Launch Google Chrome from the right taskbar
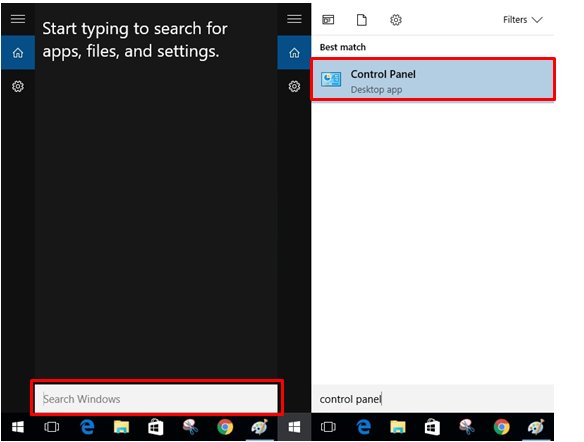 [x=502, y=427]
